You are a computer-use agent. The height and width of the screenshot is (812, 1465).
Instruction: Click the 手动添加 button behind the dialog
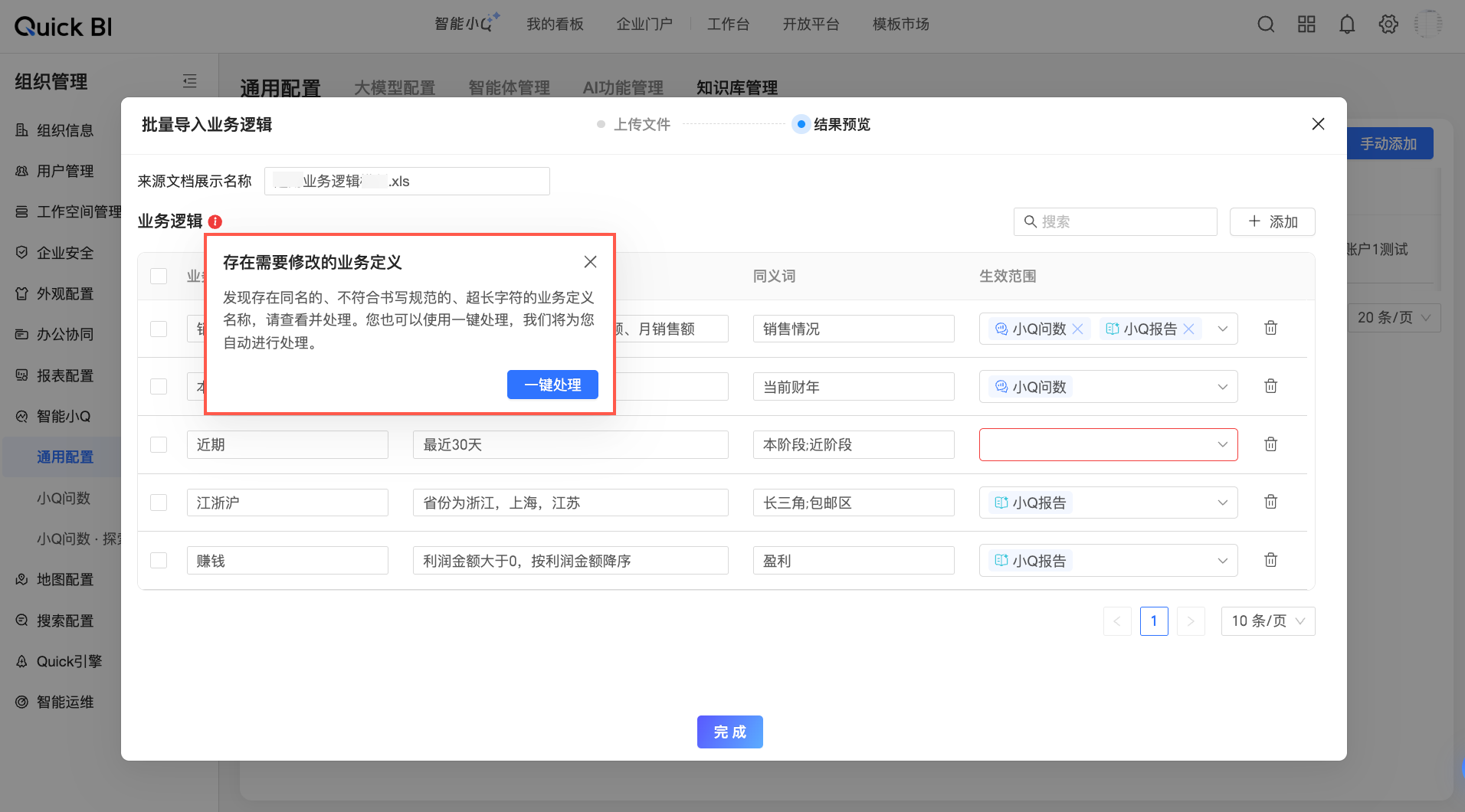click(1389, 143)
